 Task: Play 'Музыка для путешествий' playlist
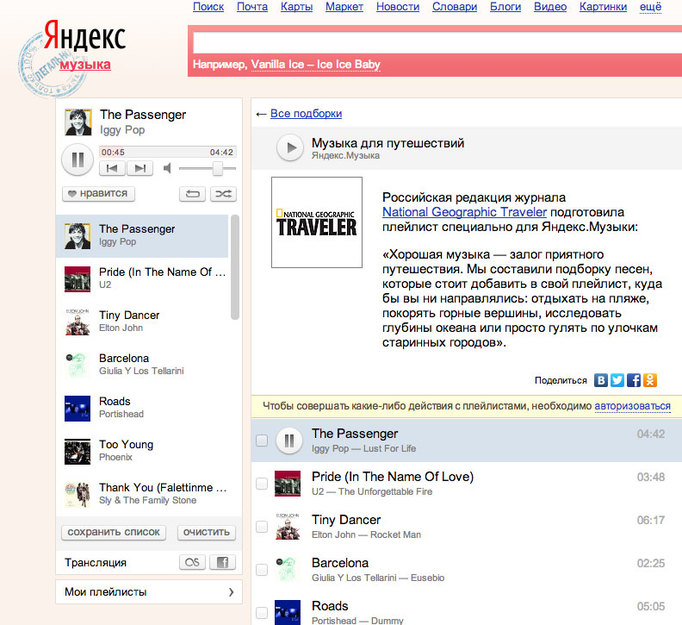(x=290, y=148)
